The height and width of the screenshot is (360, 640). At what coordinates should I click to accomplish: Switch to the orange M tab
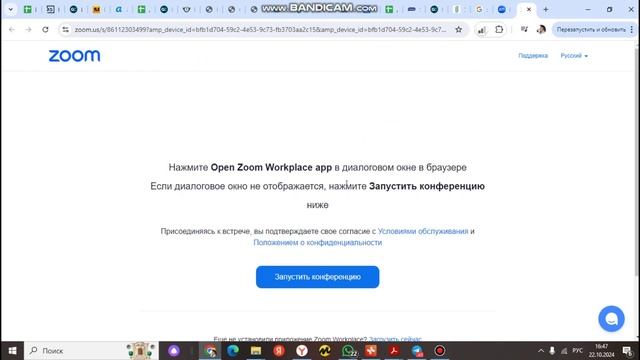coord(96,9)
